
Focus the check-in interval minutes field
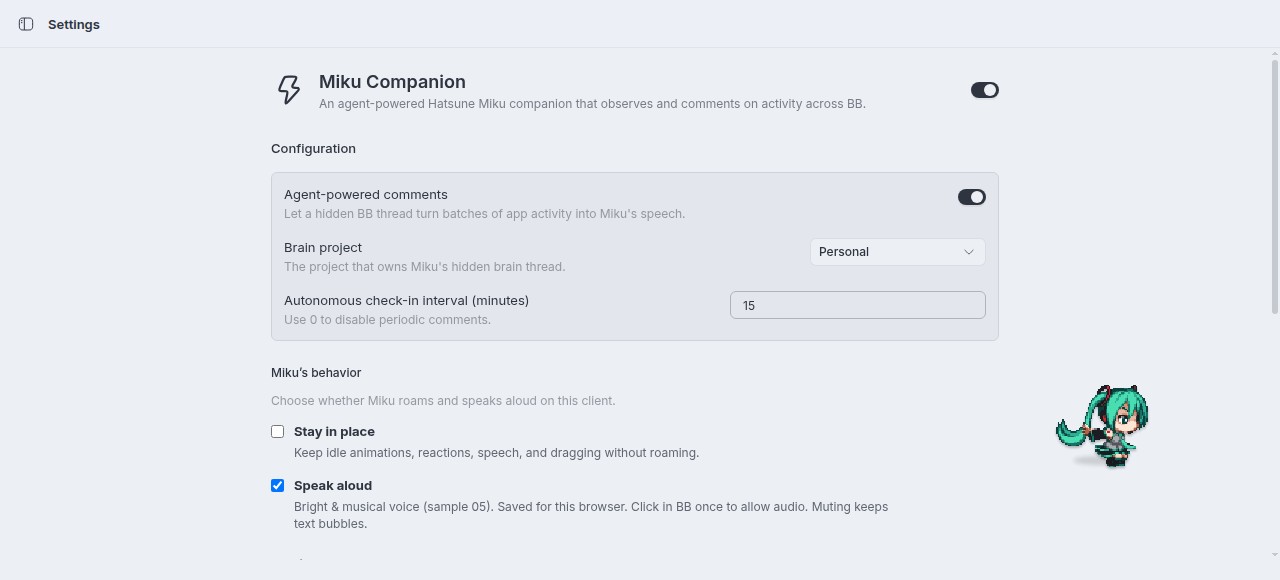pyautogui.click(x=858, y=305)
